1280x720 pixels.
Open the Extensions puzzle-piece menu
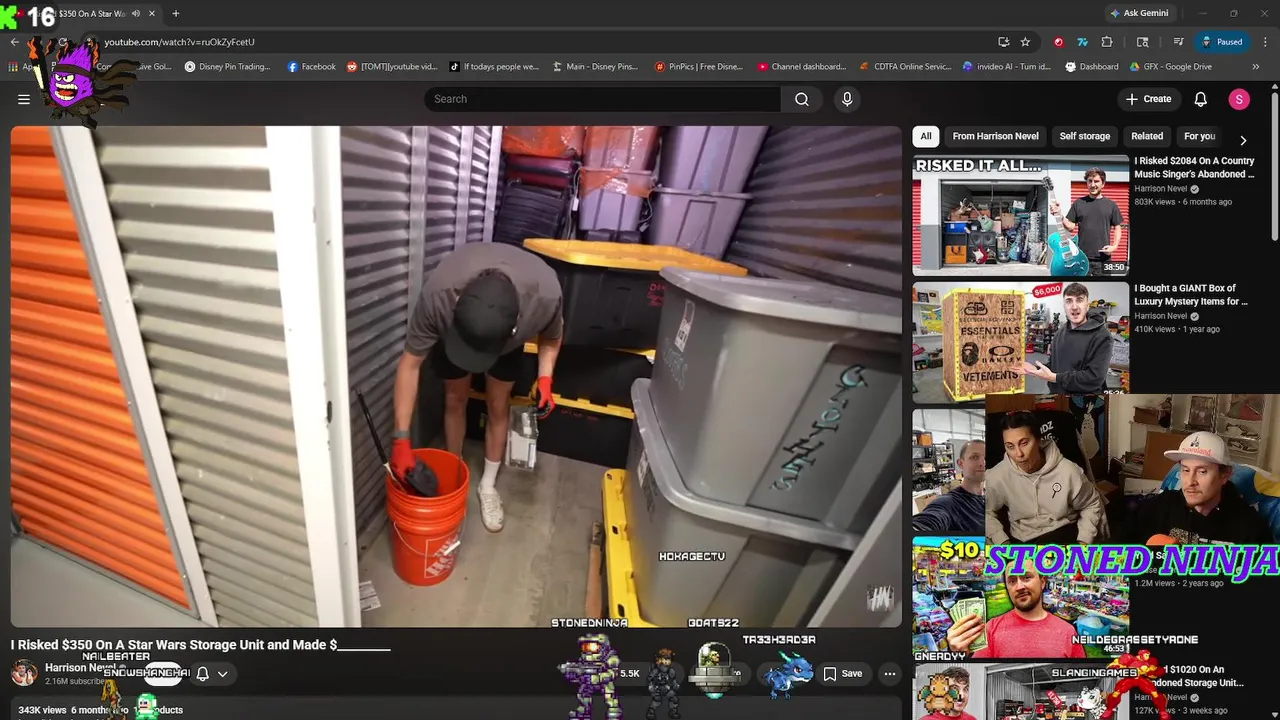coord(1107,42)
